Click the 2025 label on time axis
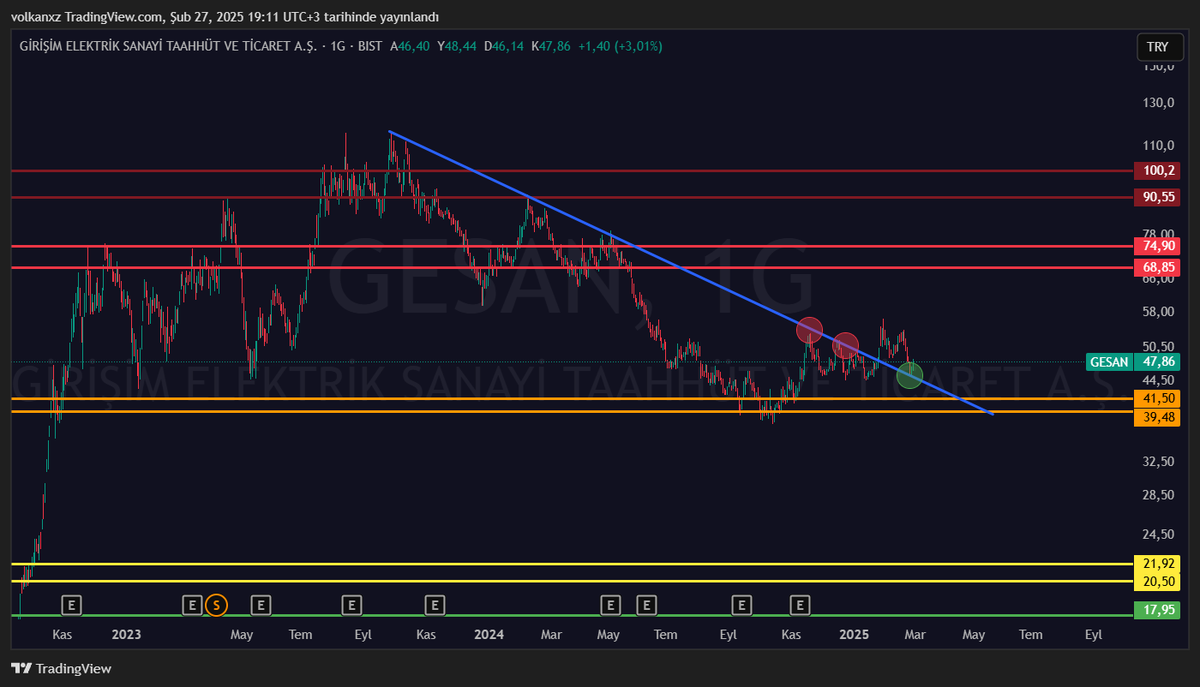Viewport: 1200px width, 687px height. (853, 635)
